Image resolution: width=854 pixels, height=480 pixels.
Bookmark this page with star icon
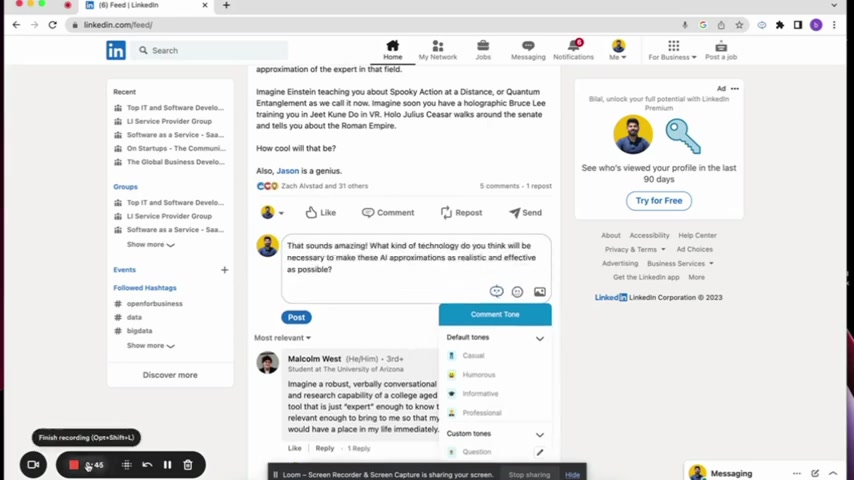(x=739, y=25)
